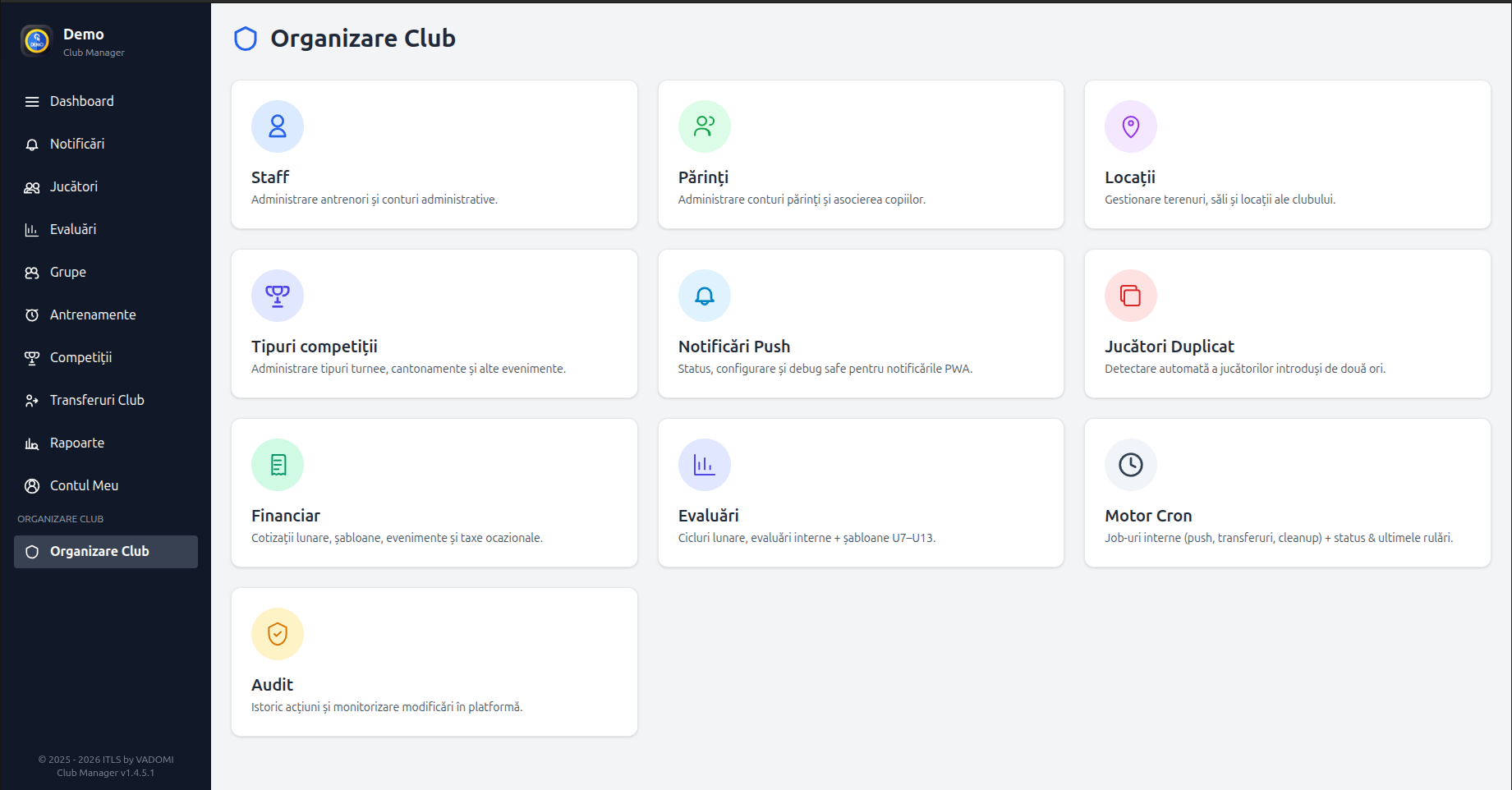Navigate to Transferuri Club in sidebar
This screenshot has width=1512, height=790.
click(97, 400)
